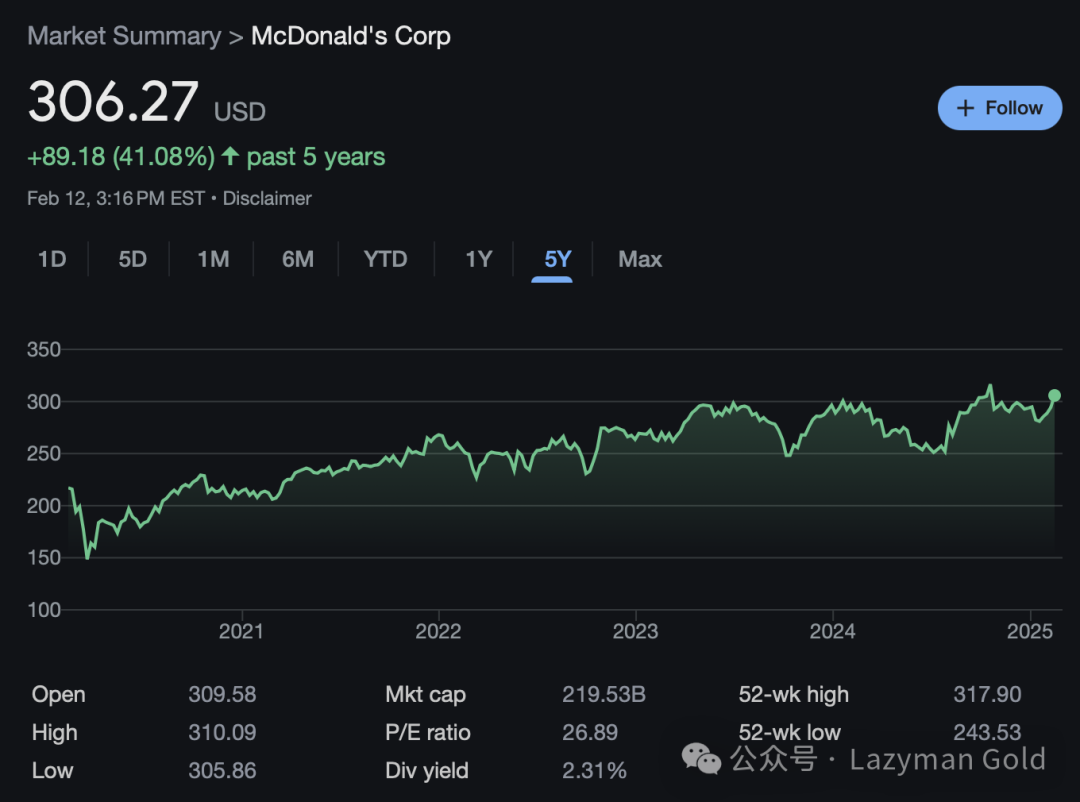The width and height of the screenshot is (1080, 802).
Task: Click the 250 y-axis label
Action: coord(44,453)
